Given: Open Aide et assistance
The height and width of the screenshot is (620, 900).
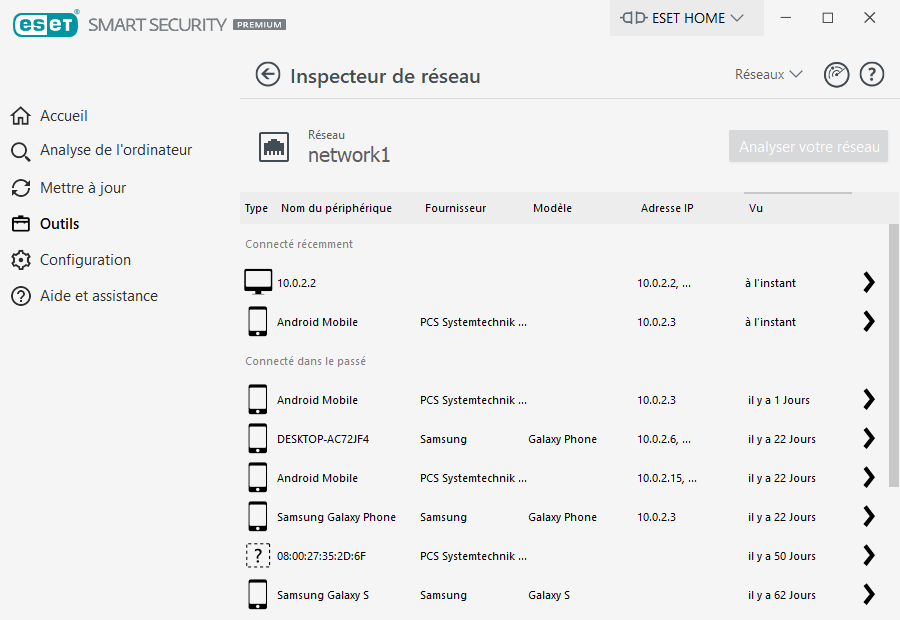Looking at the screenshot, I should (x=99, y=296).
